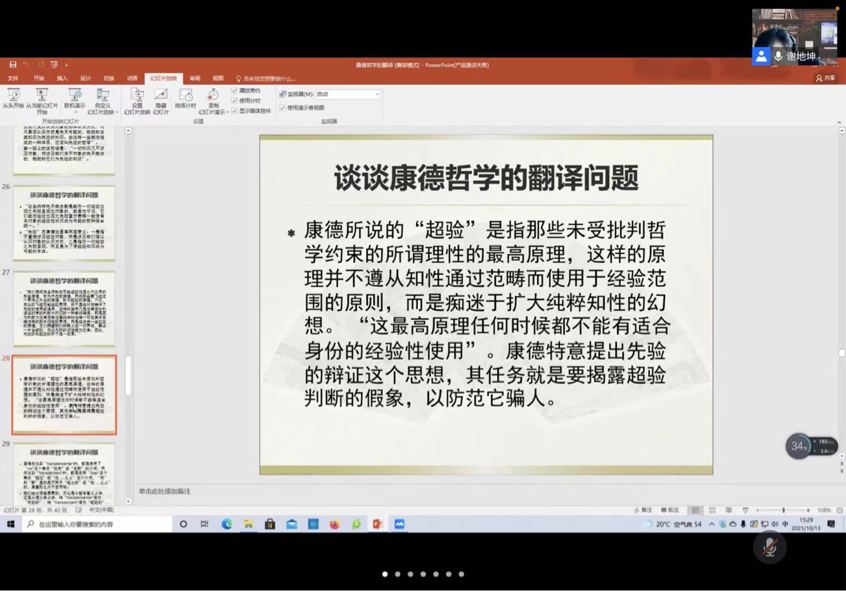The image size is (846, 591).
Task: Open the File (文件) tab
Action: click(13, 78)
